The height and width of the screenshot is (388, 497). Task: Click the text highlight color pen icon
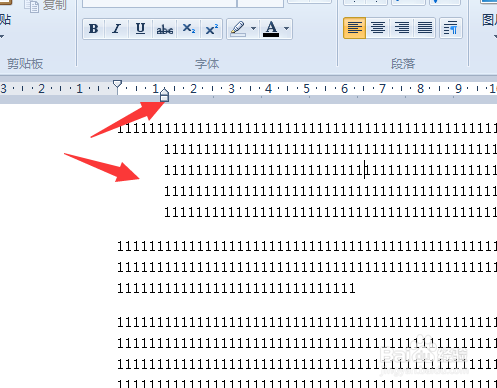[x=238, y=29]
